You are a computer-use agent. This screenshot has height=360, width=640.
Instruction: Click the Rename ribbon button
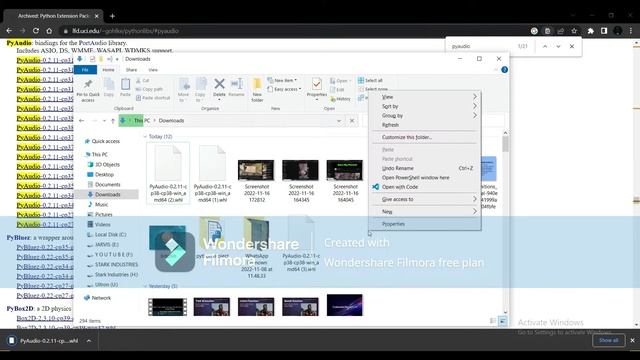pyautogui.click(x=236, y=87)
